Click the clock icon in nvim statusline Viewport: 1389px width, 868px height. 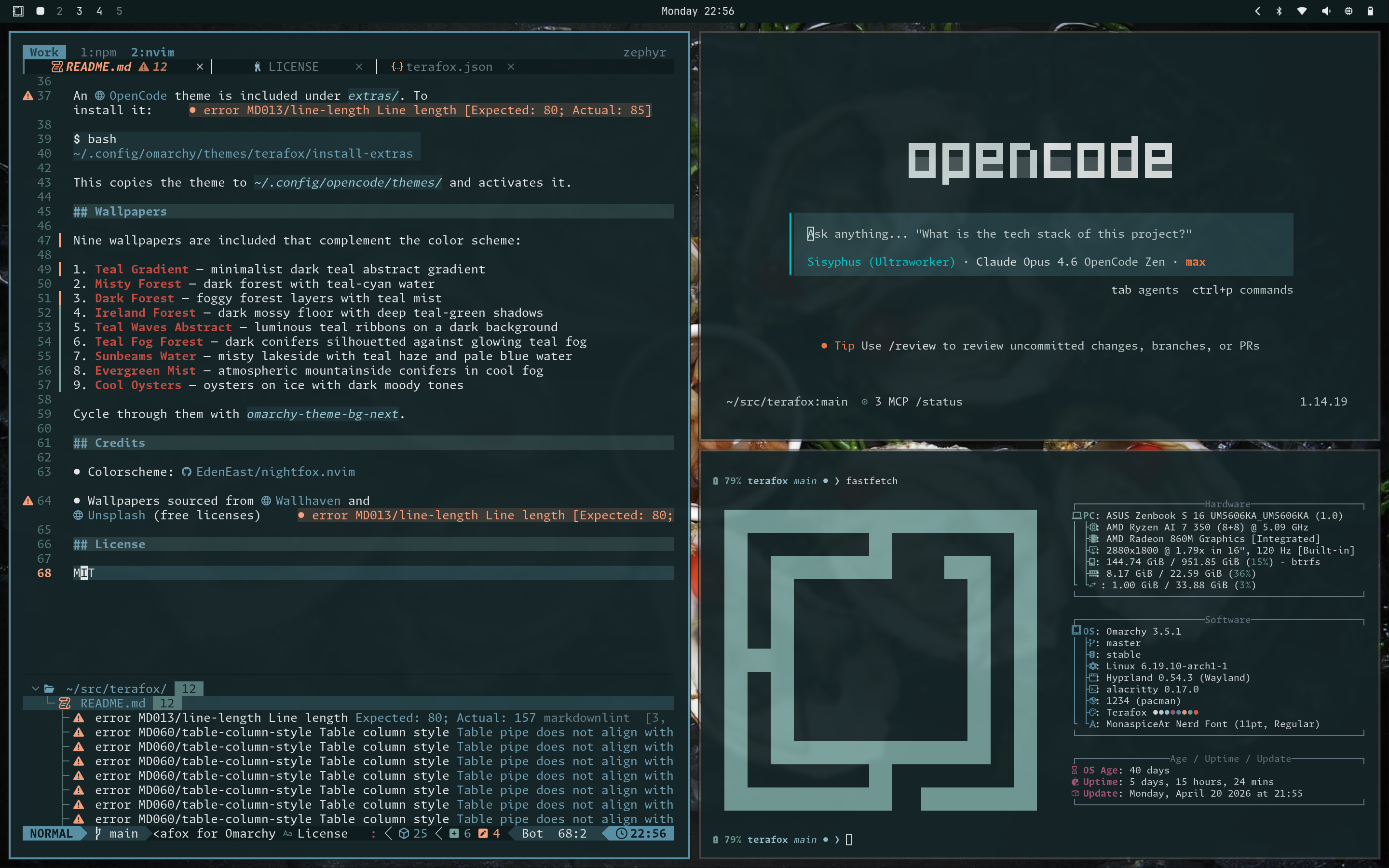[621, 834]
